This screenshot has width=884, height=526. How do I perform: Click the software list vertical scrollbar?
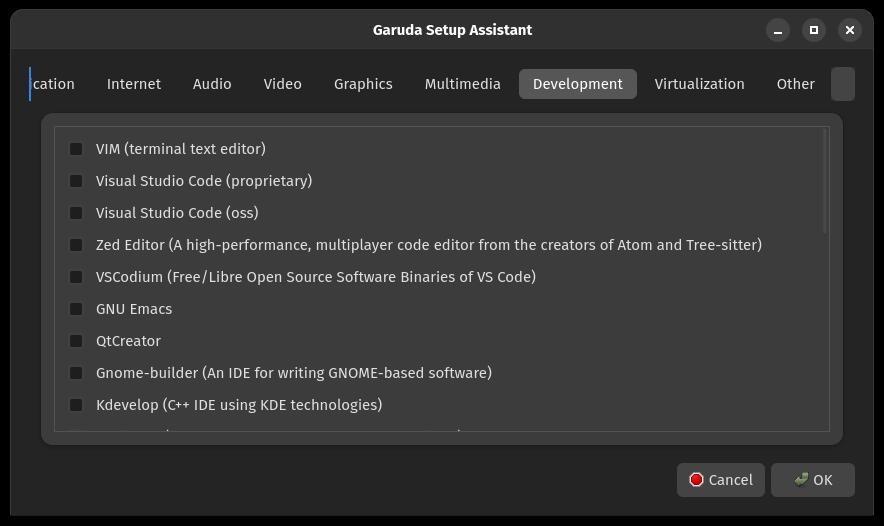point(825,181)
